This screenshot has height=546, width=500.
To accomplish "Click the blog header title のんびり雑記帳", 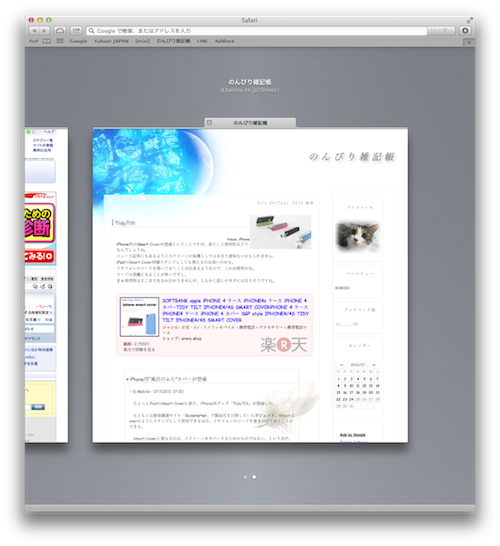I will tap(352, 157).
